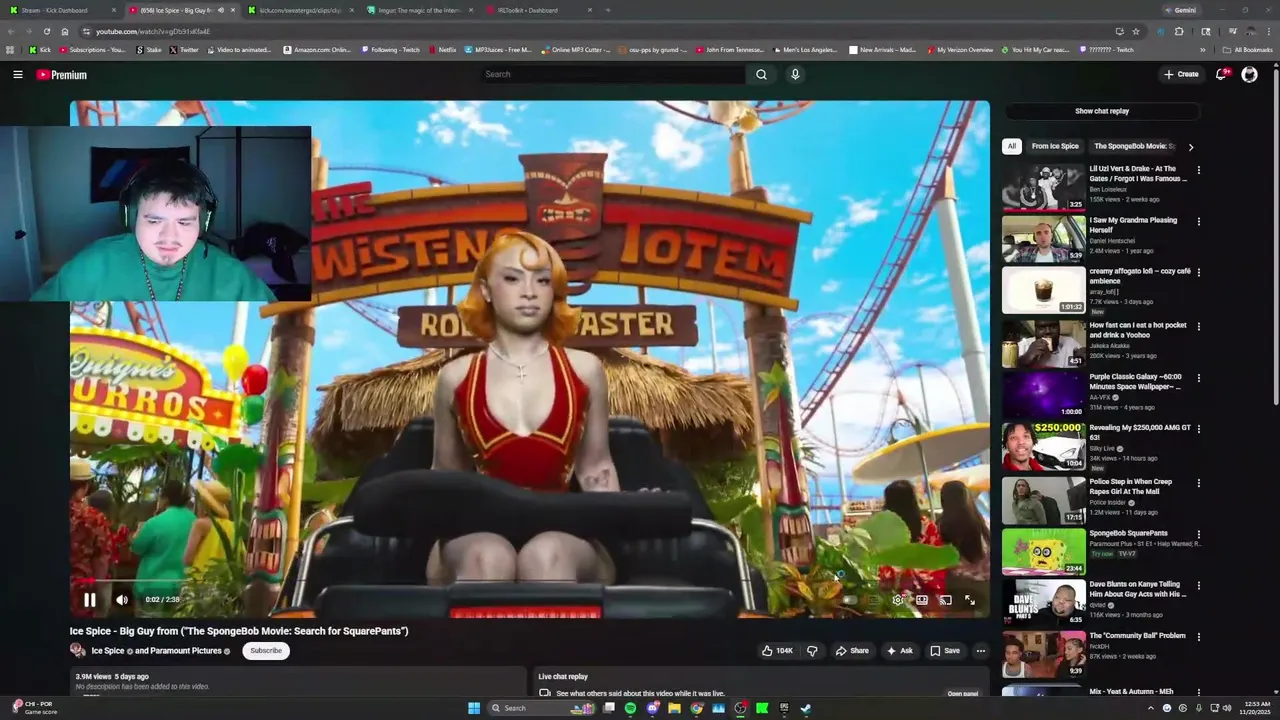Switch to theater mode

pos(922,600)
